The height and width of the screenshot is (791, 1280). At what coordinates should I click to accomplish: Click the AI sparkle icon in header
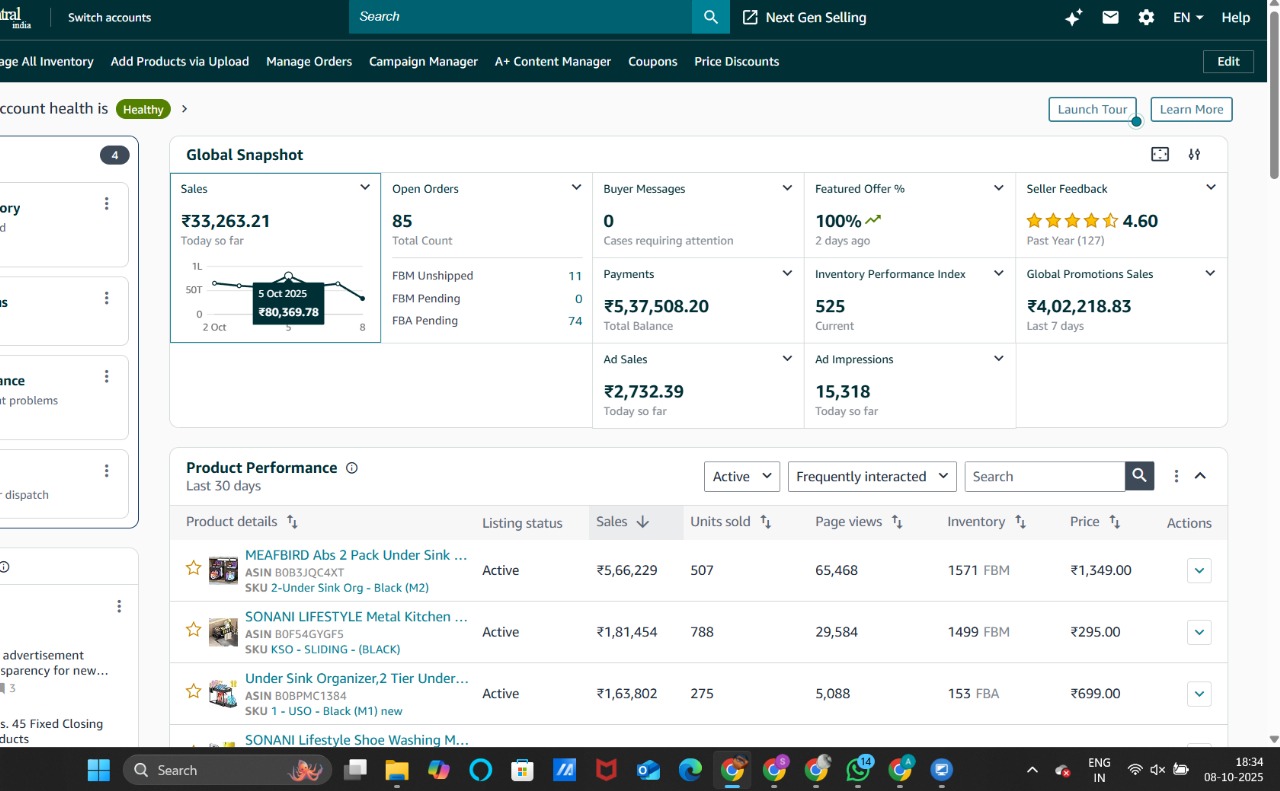1073,17
